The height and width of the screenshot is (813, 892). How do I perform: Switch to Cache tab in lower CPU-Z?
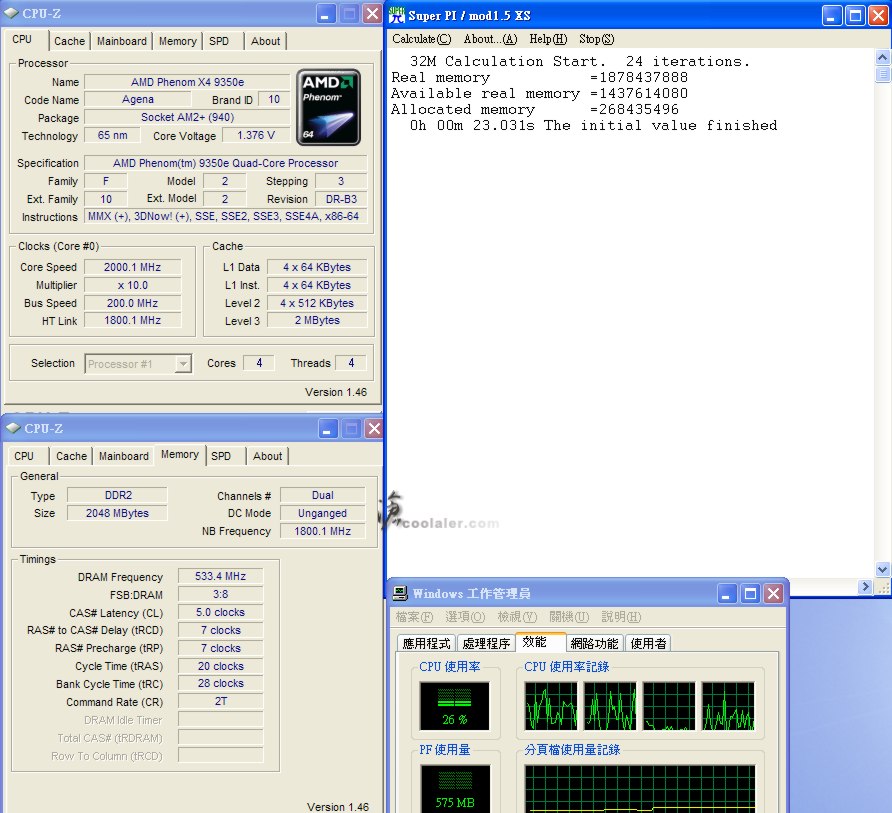click(x=72, y=456)
